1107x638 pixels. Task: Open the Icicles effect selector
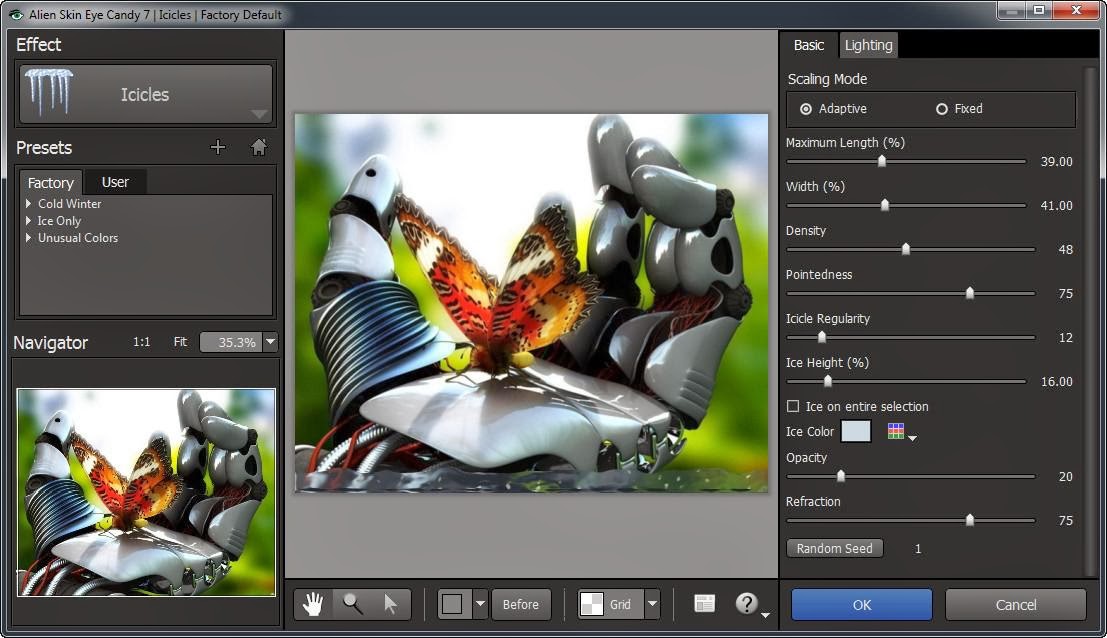click(145, 94)
